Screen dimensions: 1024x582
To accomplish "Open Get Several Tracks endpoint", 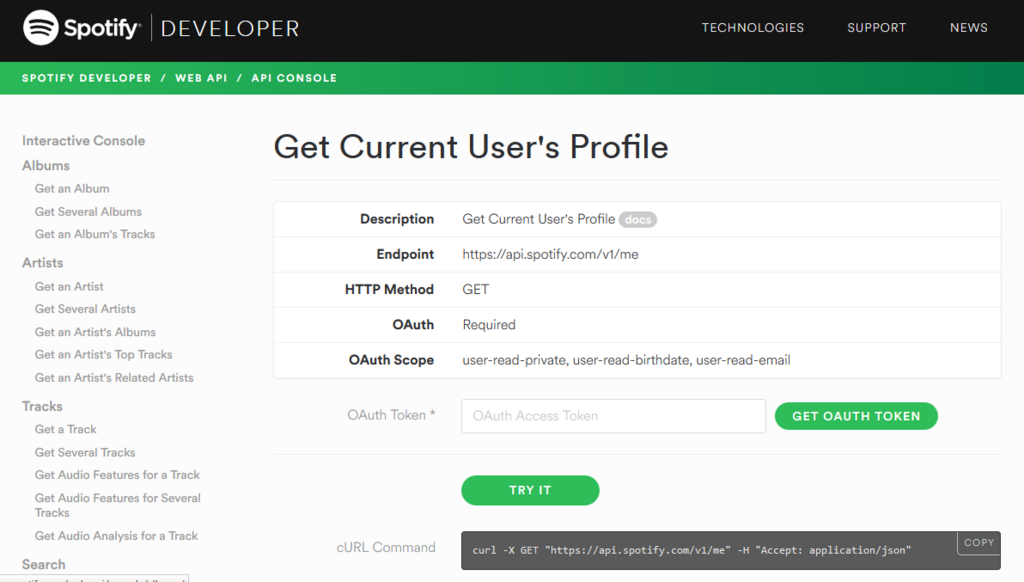I will point(85,452).
